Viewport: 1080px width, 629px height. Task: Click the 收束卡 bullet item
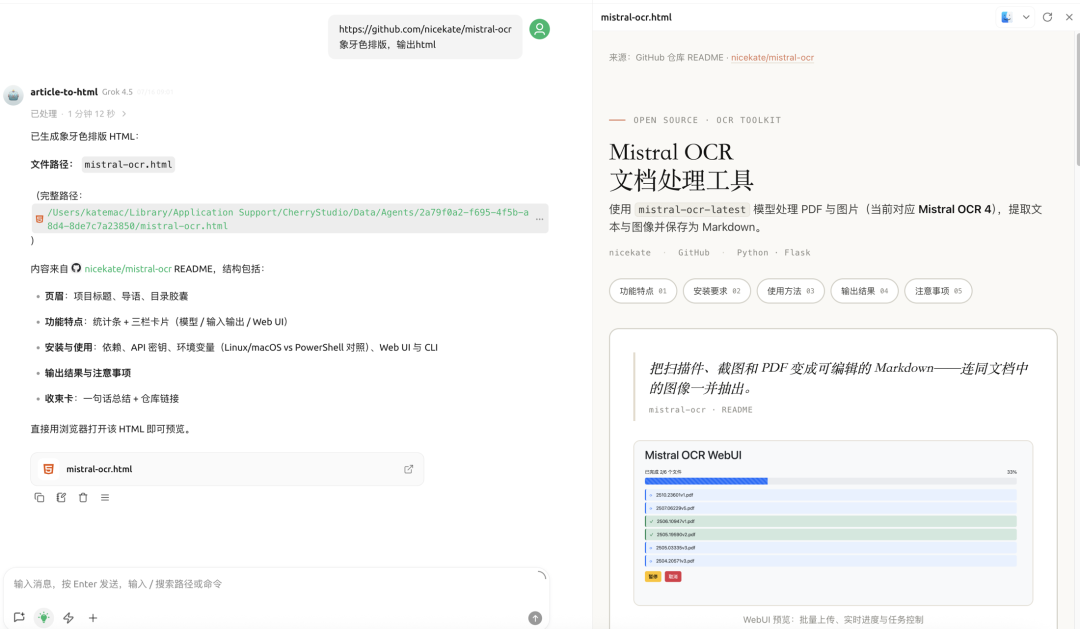coord(112,398)
